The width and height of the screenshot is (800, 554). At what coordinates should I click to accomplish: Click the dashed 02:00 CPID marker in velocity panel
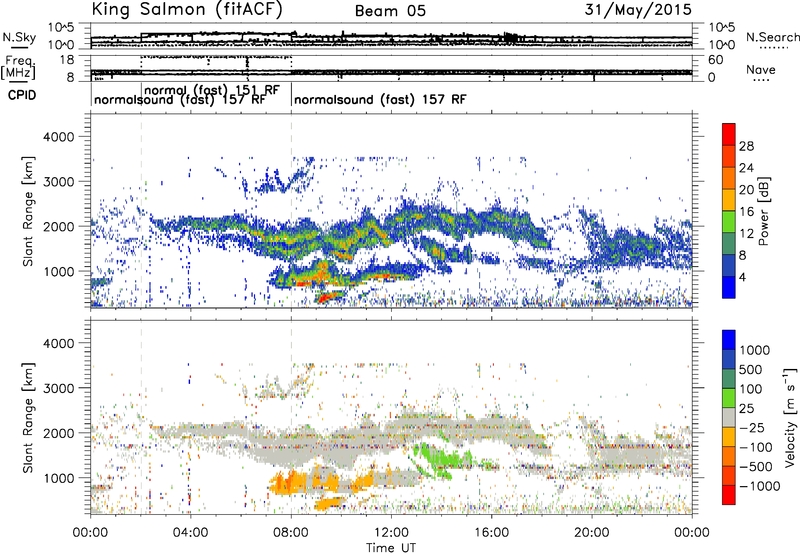(141, 417)
